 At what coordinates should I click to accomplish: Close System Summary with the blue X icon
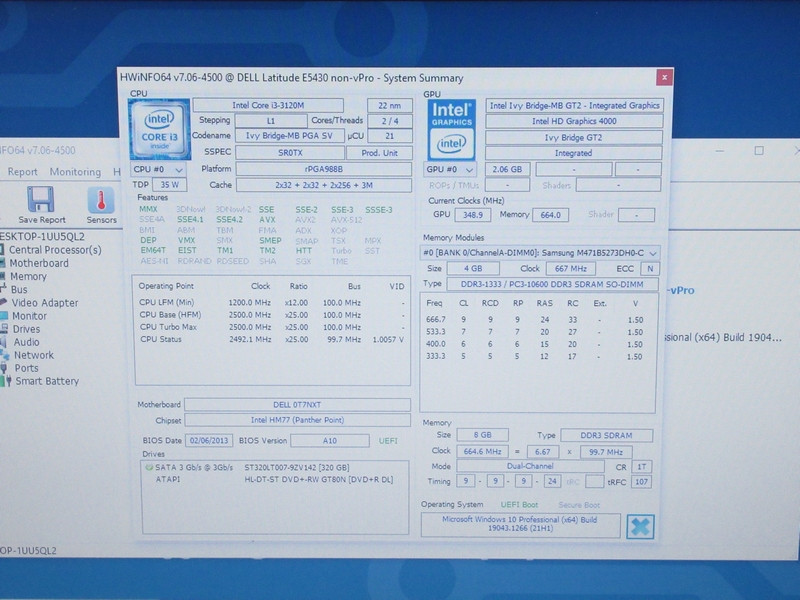(x=640, y=526)
